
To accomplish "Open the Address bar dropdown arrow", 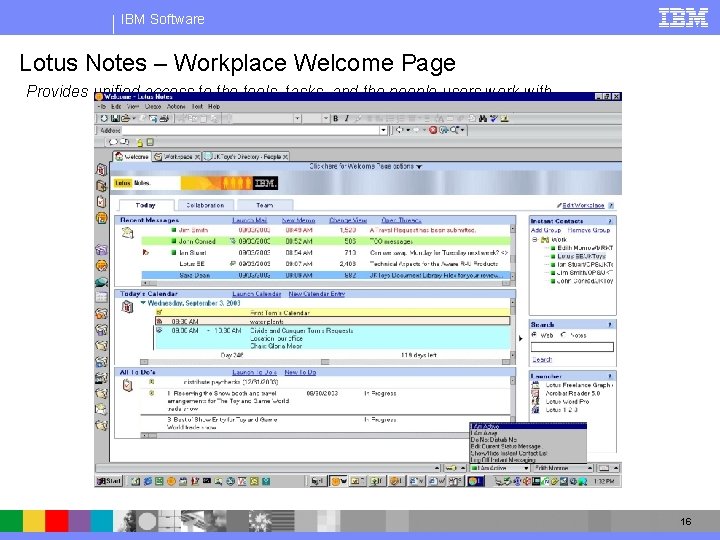I will (x=383, y=130).
